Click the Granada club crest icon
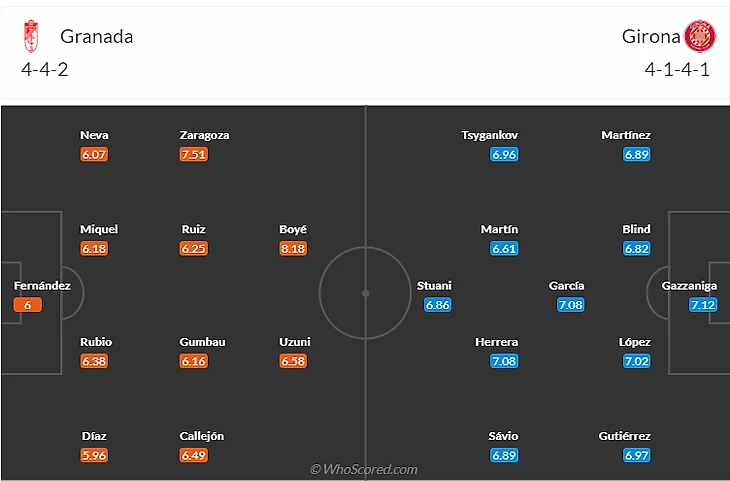Viewport: 730px width, 481px height. click(31, 36)
